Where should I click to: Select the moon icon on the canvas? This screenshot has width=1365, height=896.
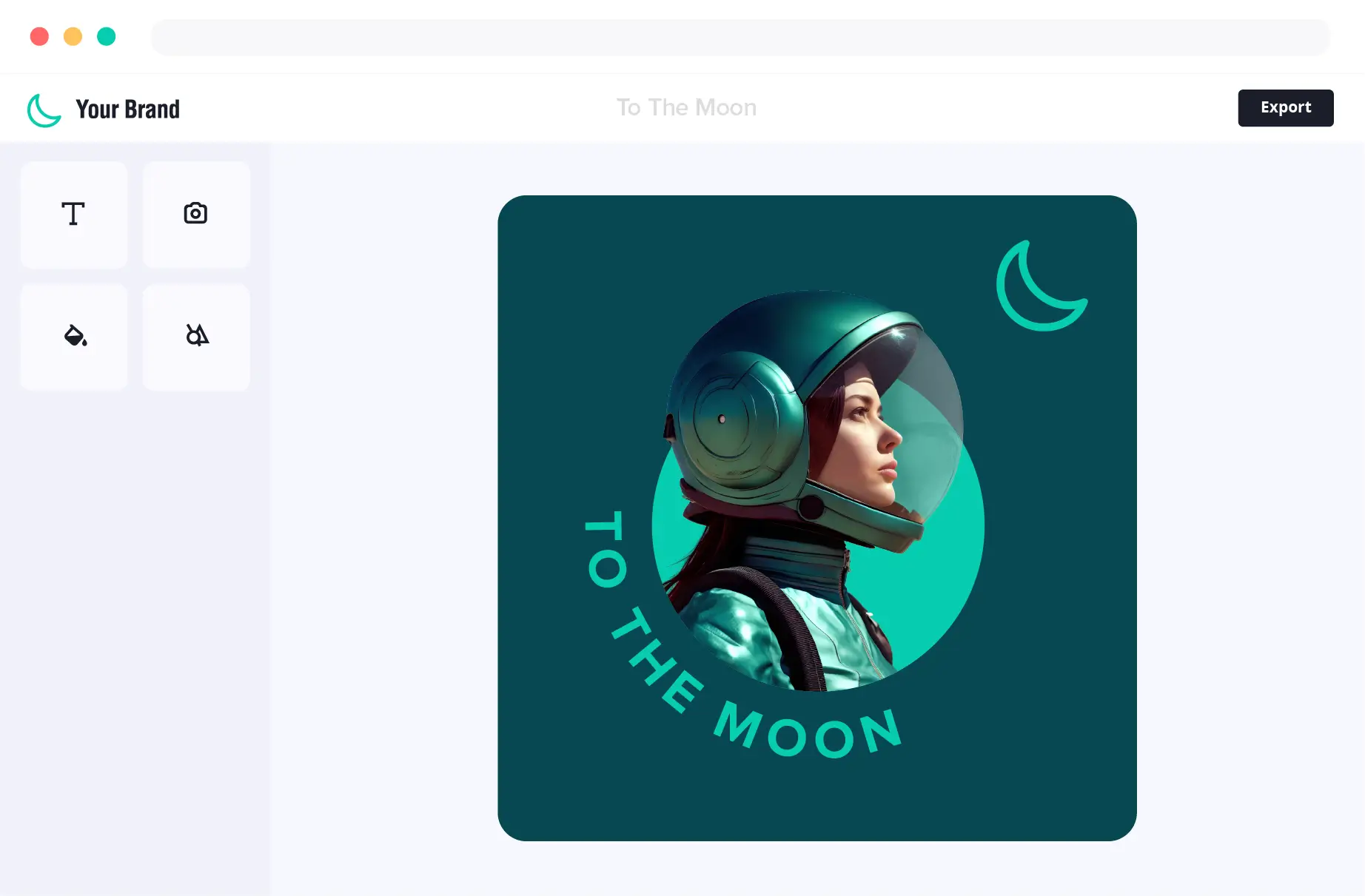(x=1041, y=286)
